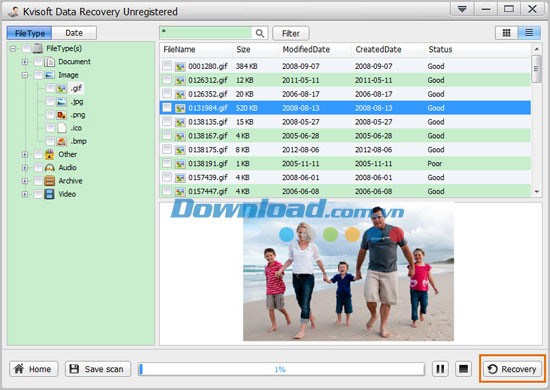Sort by FileName column header
The height and width of the screenshot is (390, 550).
[x=196, y=49]
